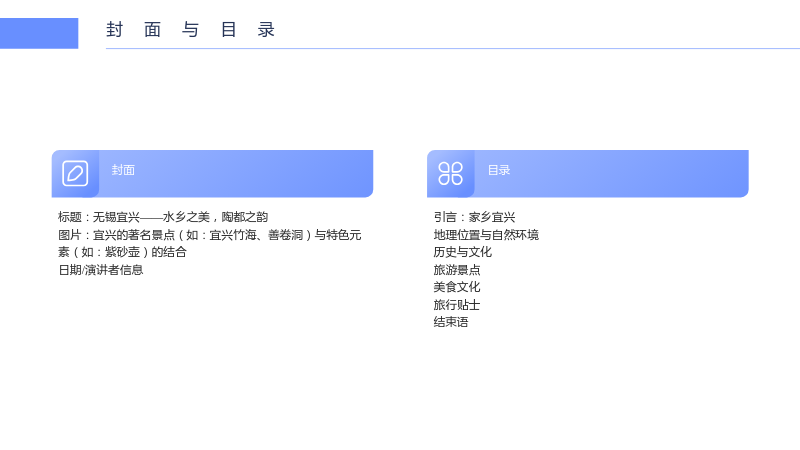Select the 日期/演讲者信息 line
This screenshot has height=450, width=800.
[101, 270]
